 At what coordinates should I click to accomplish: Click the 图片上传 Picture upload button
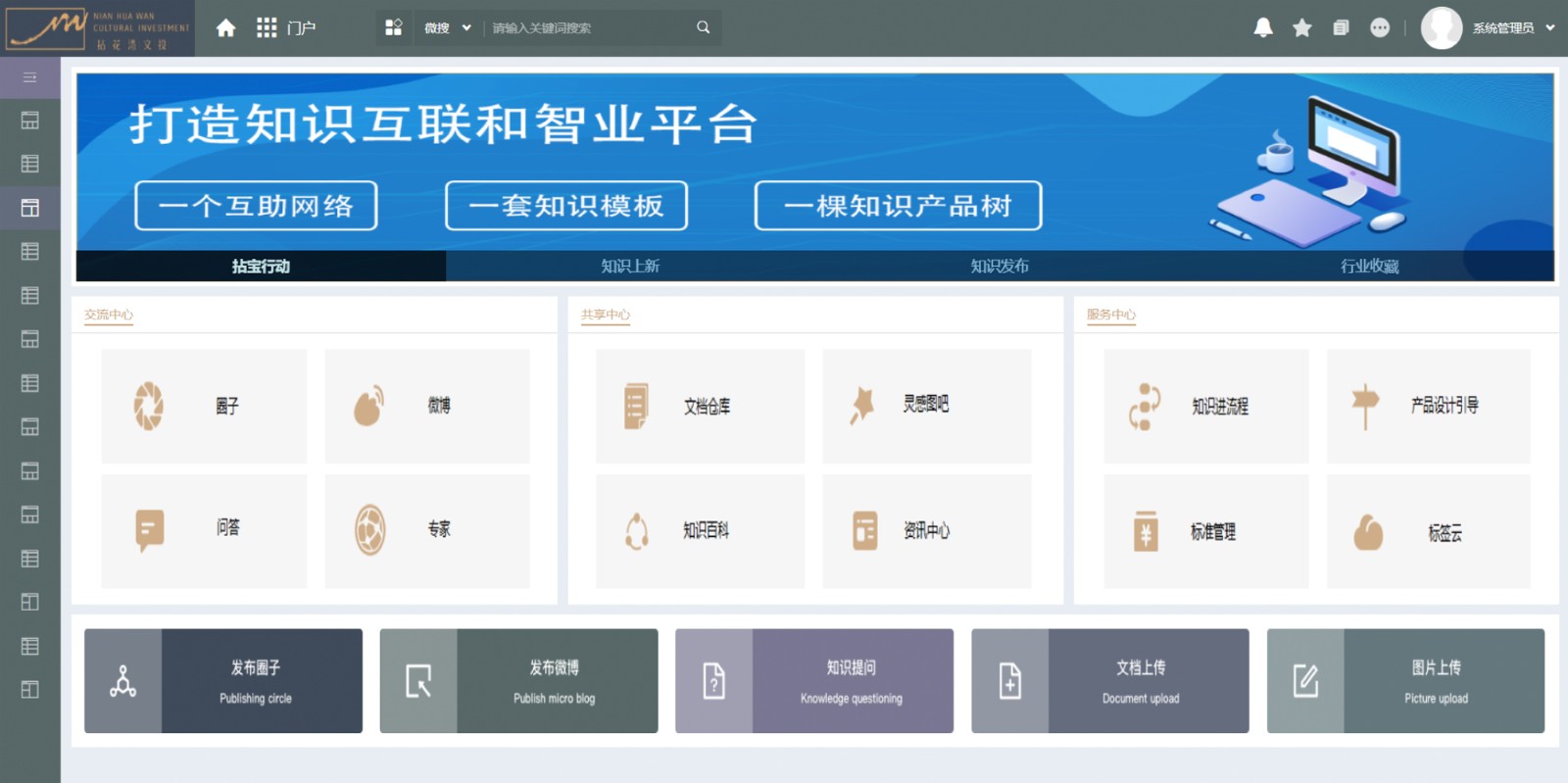click(1406, 681)
